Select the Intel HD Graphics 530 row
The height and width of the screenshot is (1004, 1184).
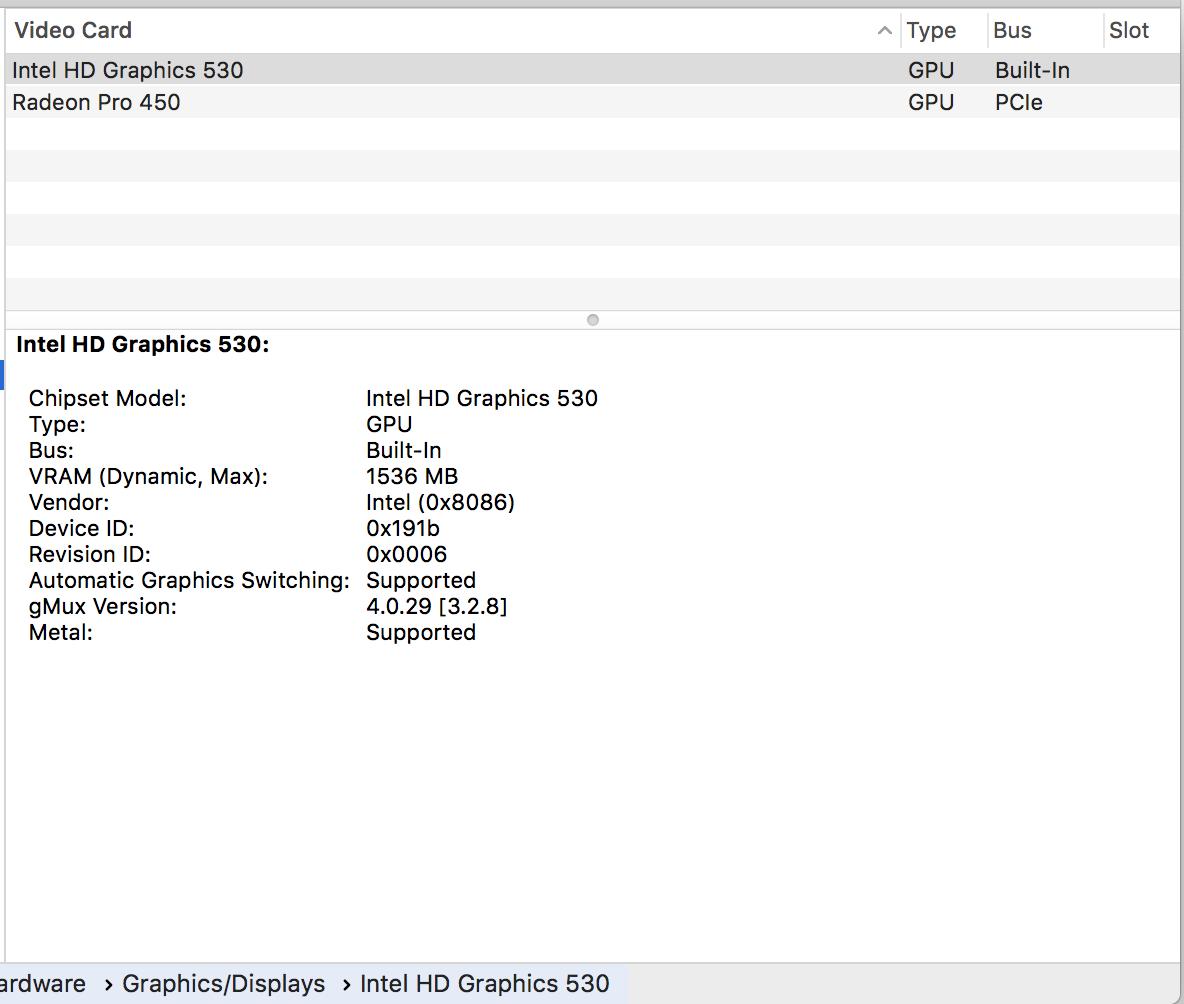click(592, 69)
